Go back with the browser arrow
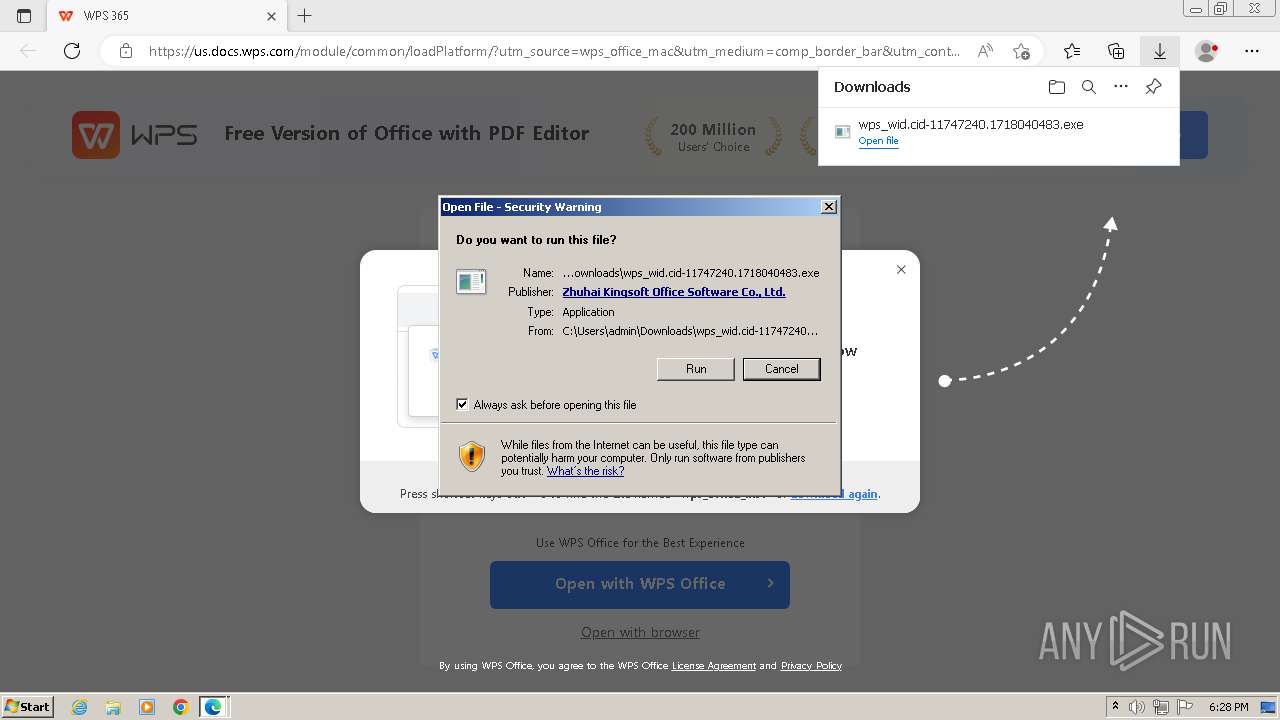Viewport: 1280px width, 720px height. coord(28,51)
